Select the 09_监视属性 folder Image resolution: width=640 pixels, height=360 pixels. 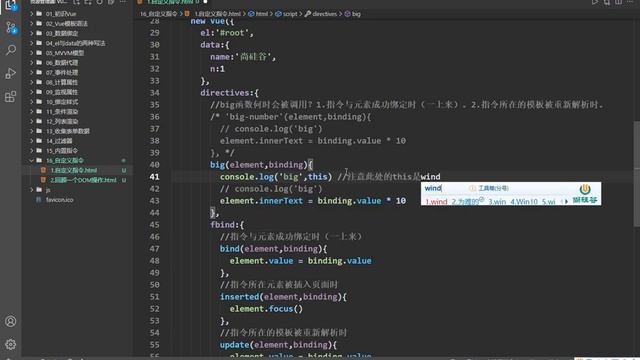[62, 92]
